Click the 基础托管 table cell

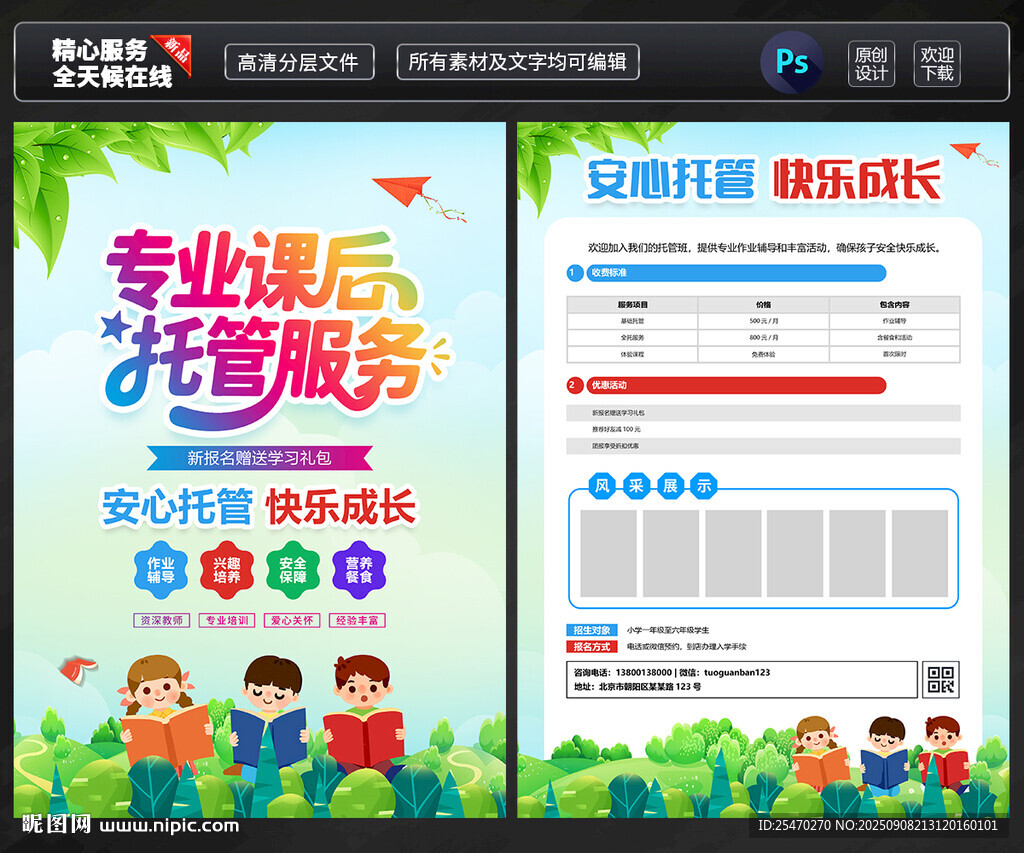click(x=632, y=321)
